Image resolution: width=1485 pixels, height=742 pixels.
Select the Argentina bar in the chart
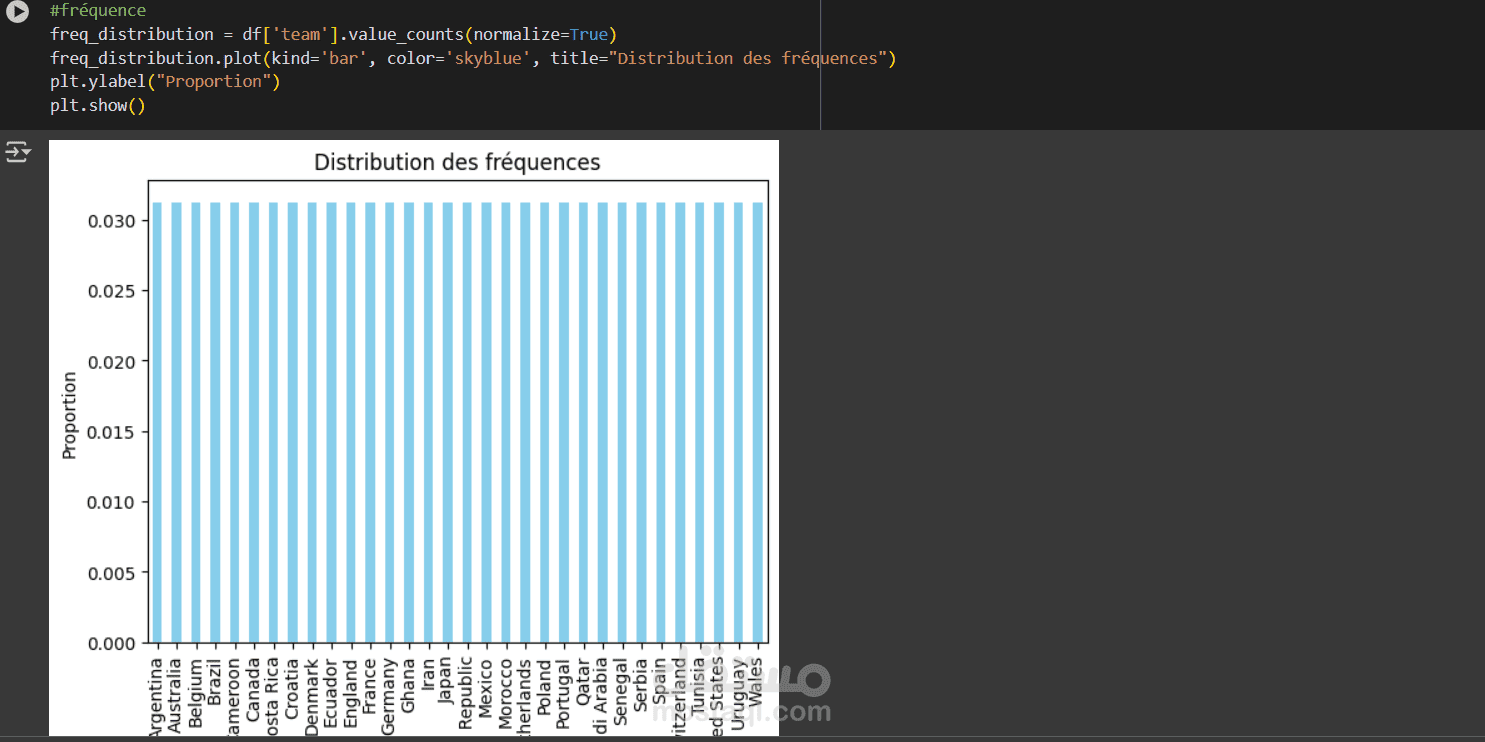coord(158,422)
